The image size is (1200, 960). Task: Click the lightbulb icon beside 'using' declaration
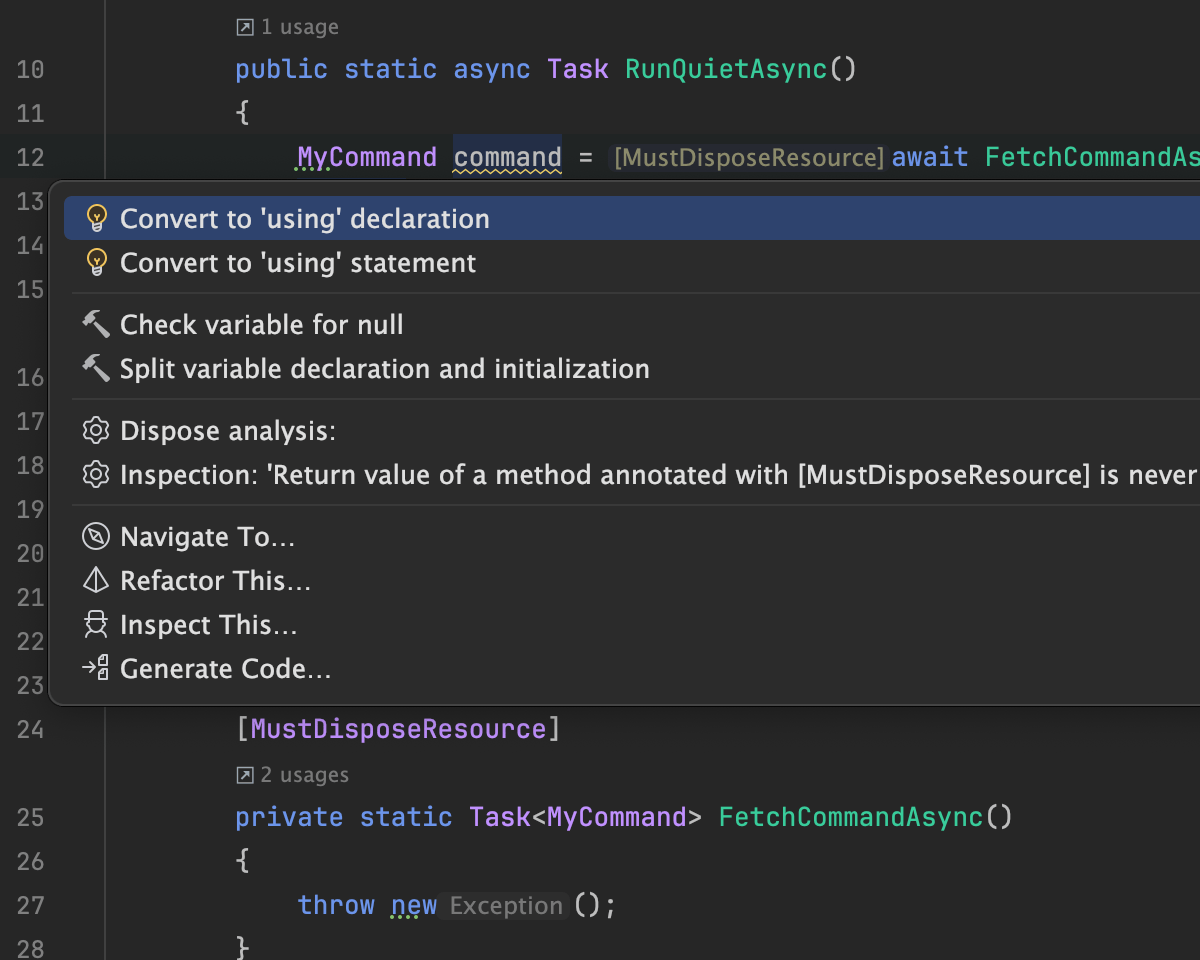[96, 219]
